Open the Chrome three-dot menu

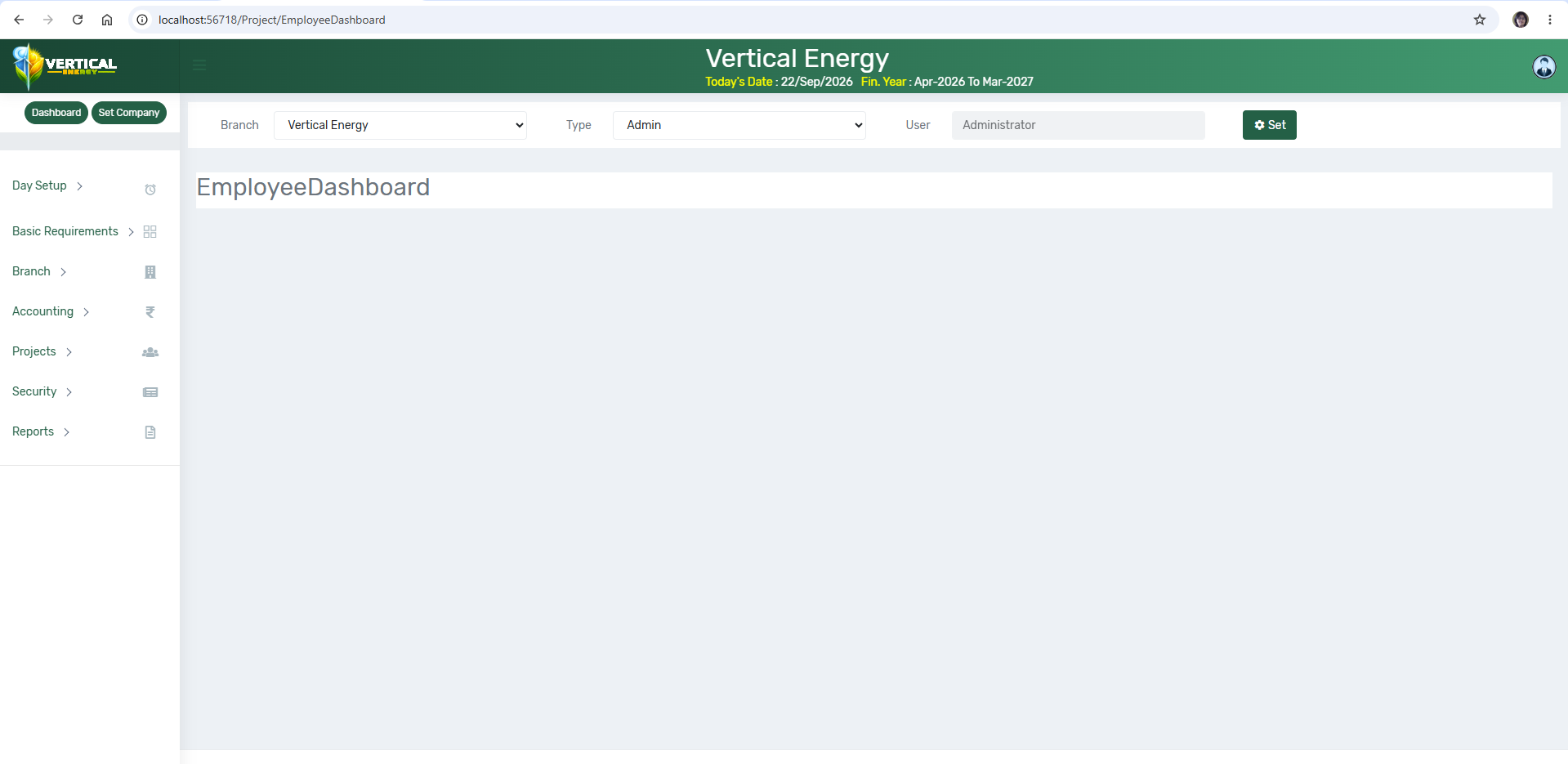tap(1550, 20)
